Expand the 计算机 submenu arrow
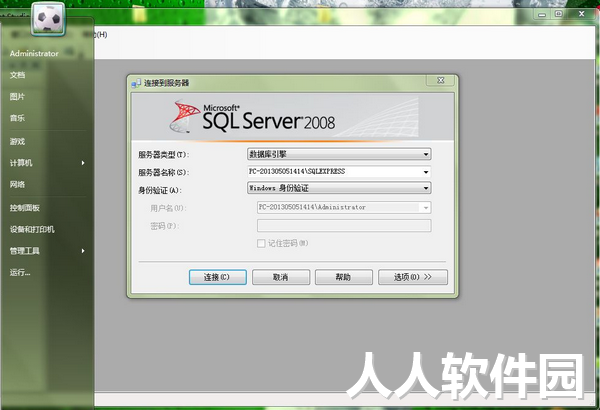600x410 pixels. pyautogui.click(x=83, y=163)
